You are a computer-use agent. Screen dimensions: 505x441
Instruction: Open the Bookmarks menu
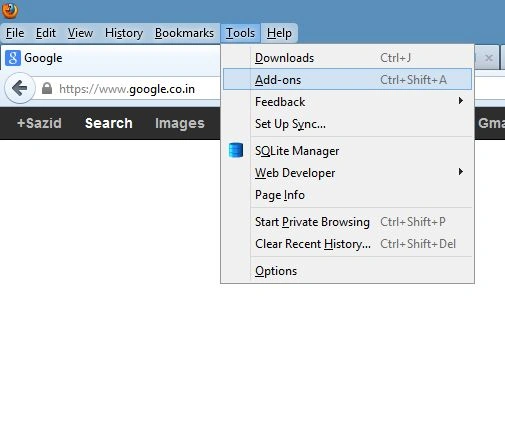coord(184,33)
